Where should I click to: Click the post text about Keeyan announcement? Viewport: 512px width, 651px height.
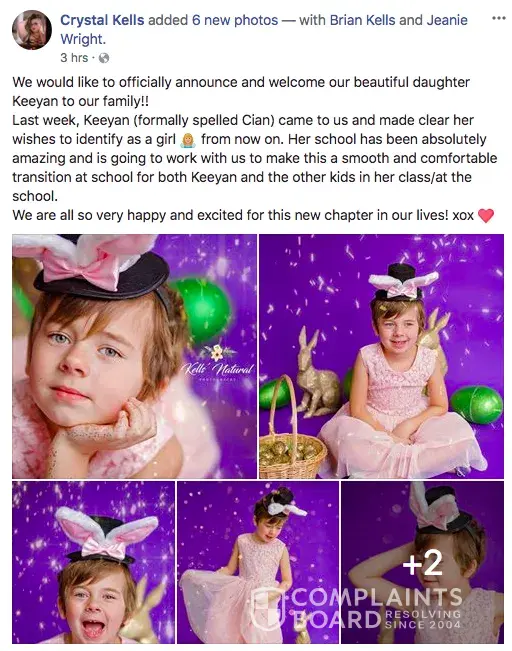[x=254, y=149]
